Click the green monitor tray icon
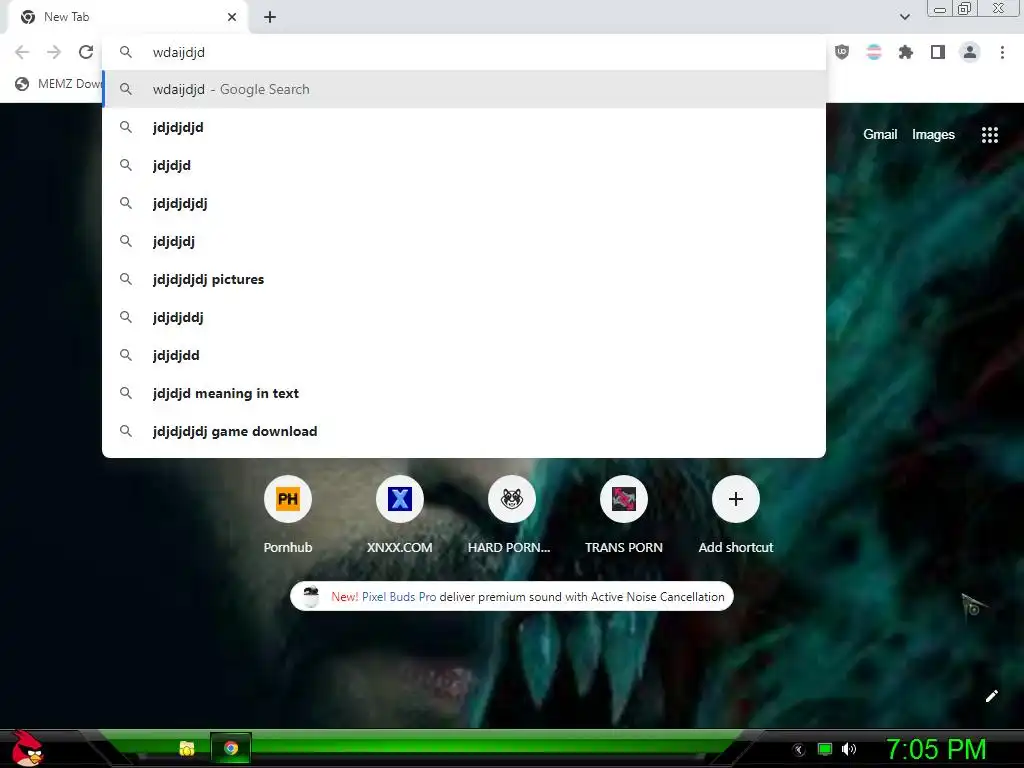Viewport: 1024px width, 768px height. (x=825, y=749)
